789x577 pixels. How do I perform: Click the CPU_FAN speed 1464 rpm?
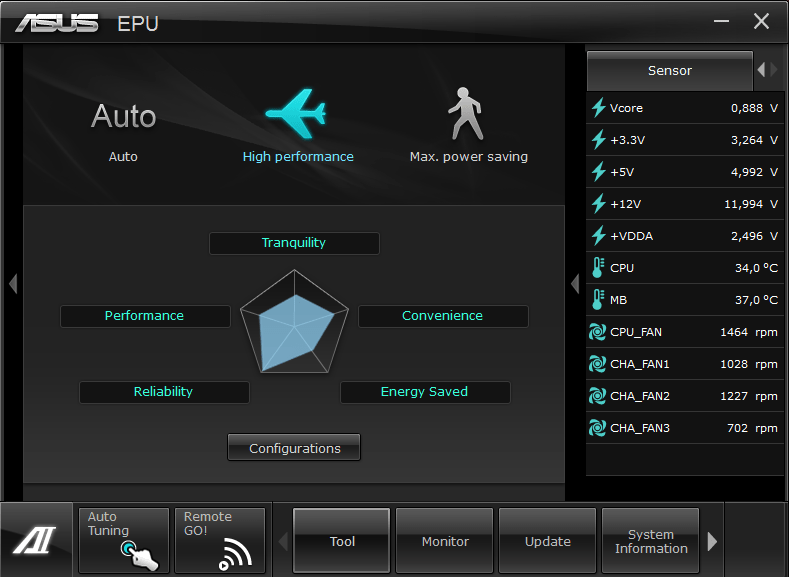tap(749, 332)
